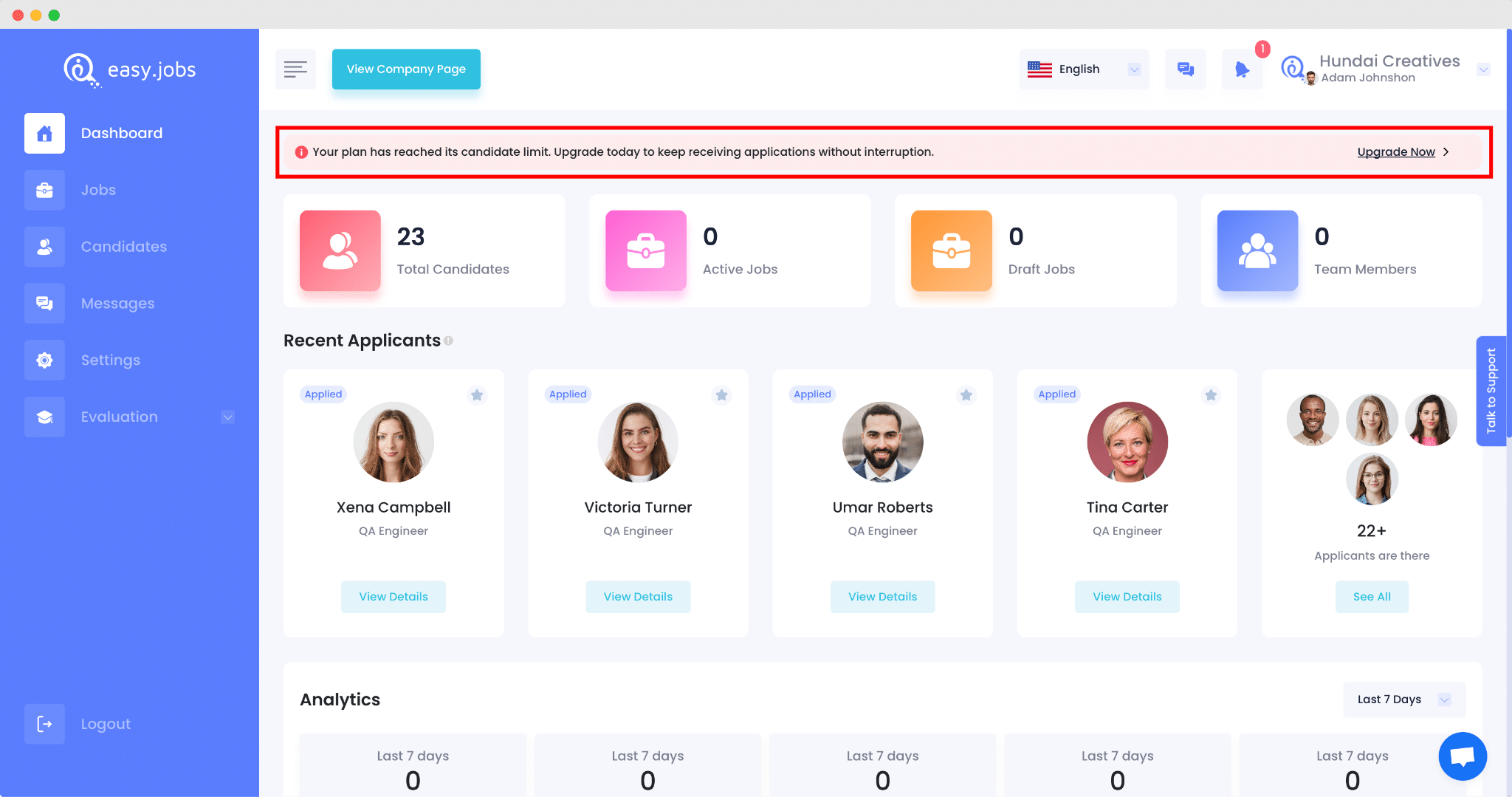Click the 23 Total Candidates count
1512x797 pixels.
(x=410, y=237)
